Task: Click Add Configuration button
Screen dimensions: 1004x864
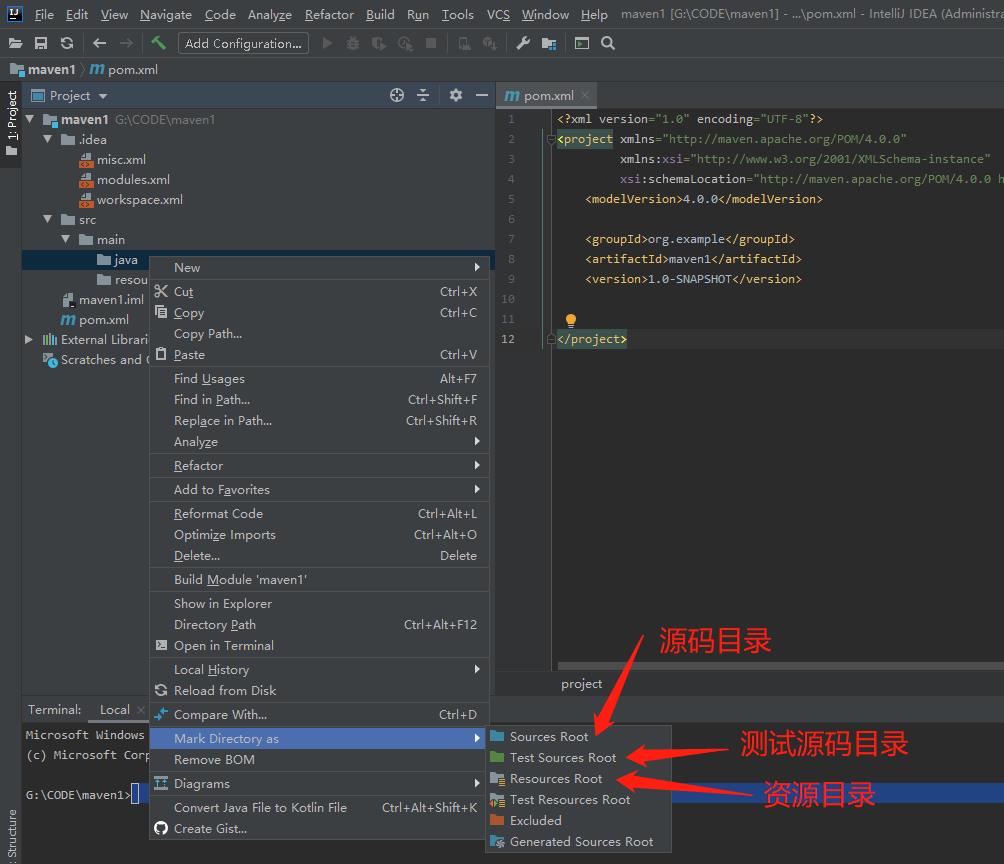Action: pos(243,43)
